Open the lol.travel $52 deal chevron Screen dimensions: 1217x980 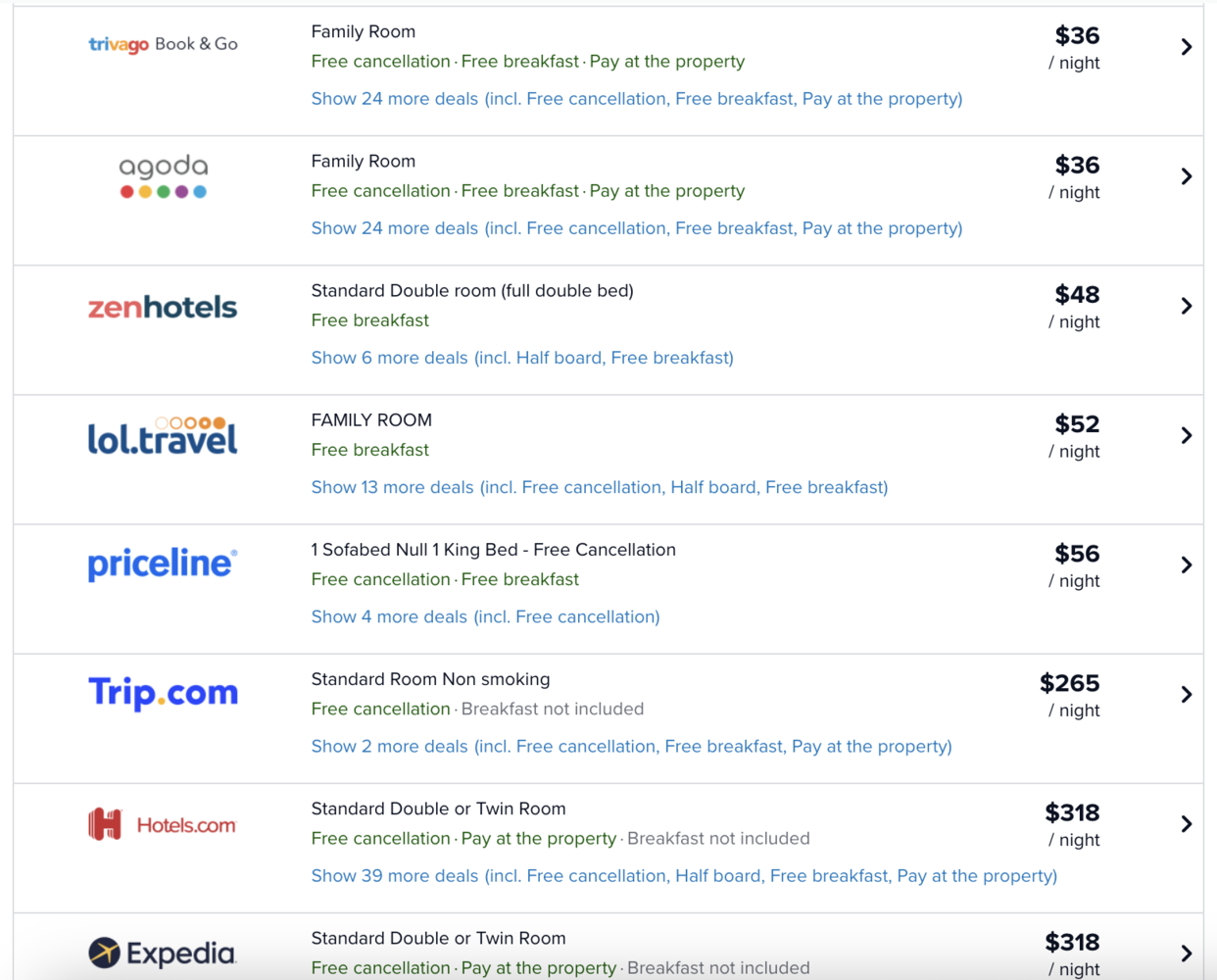pos(1186,435)
